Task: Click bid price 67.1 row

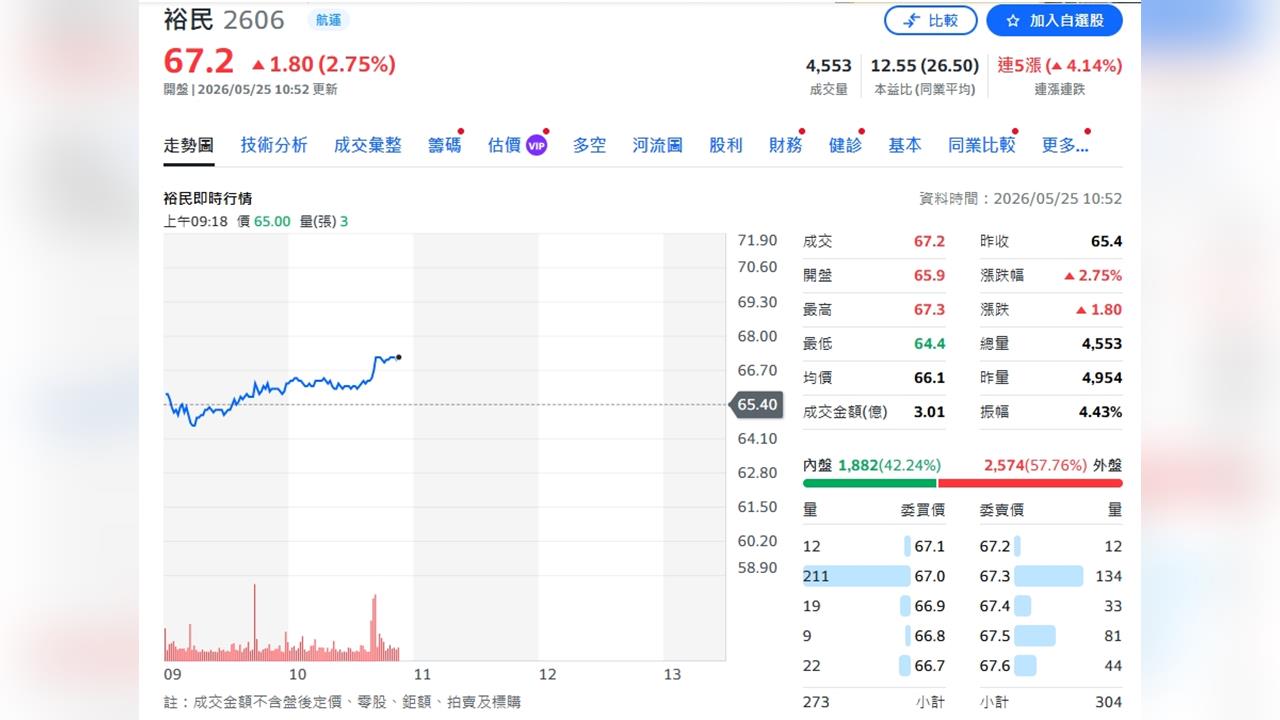Action: coord(874,546)
